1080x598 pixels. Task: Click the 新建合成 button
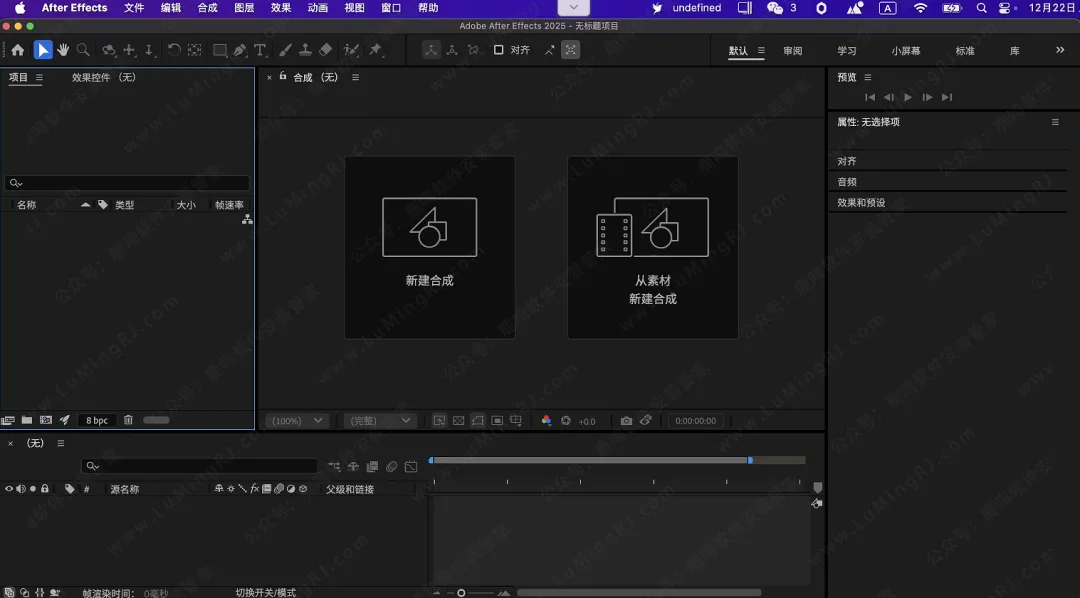pos(430,247)
